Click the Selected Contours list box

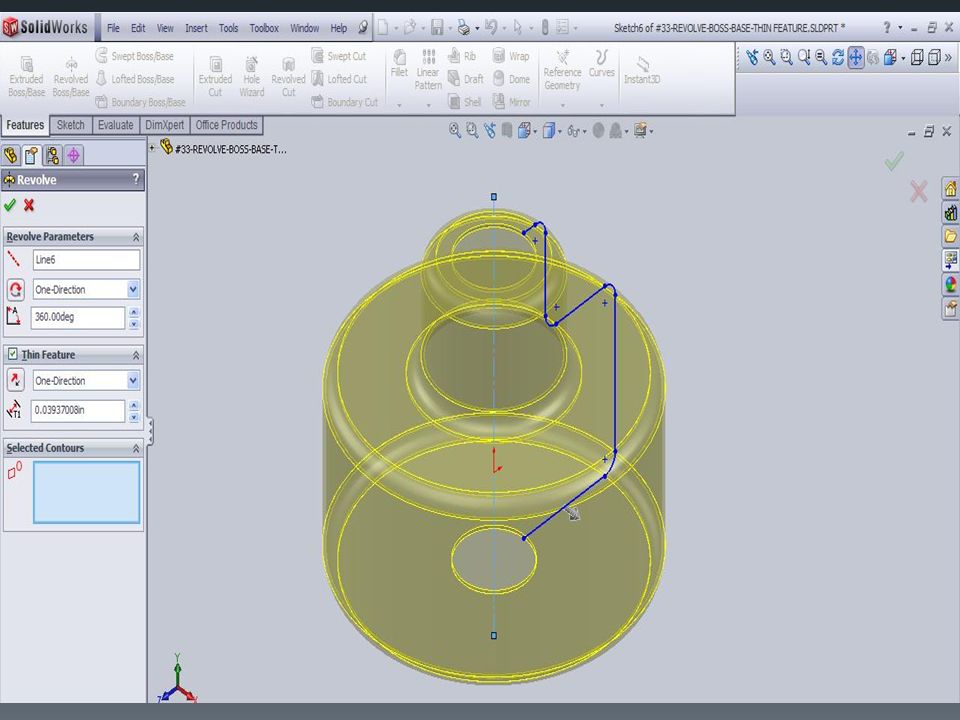(86, 492)
